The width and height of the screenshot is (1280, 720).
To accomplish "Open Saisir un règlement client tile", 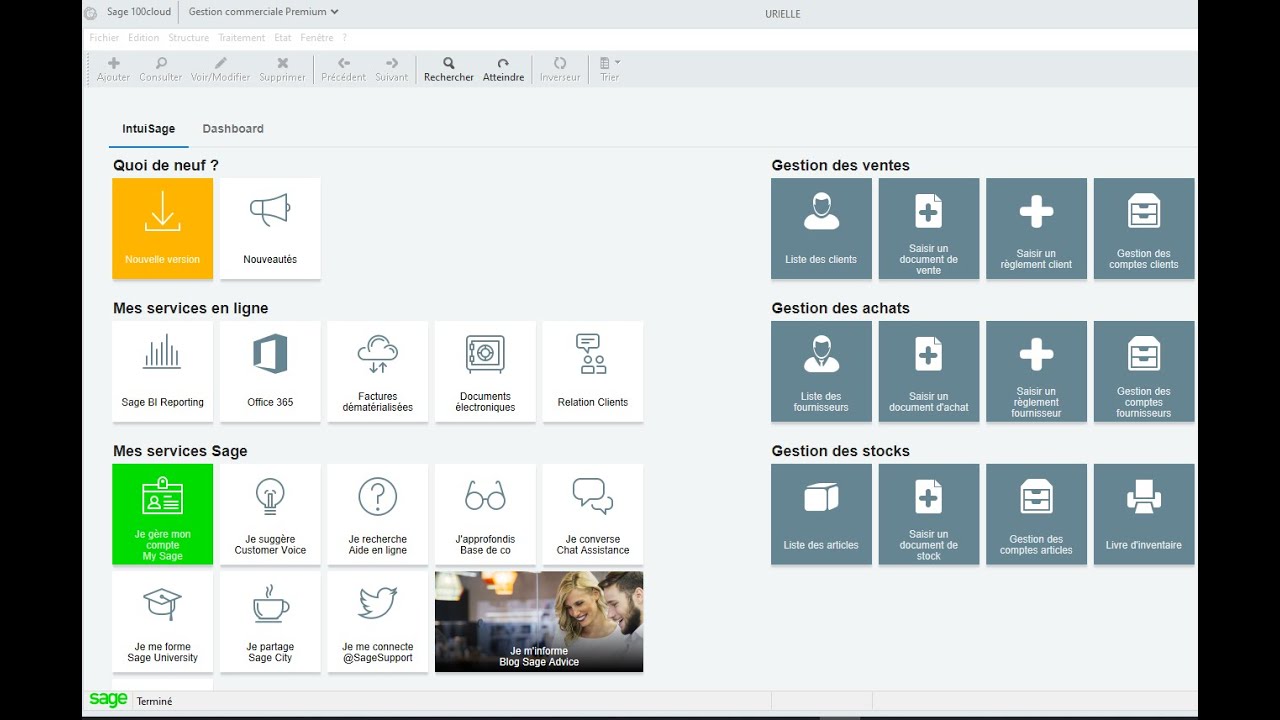I will [1036, 228].
